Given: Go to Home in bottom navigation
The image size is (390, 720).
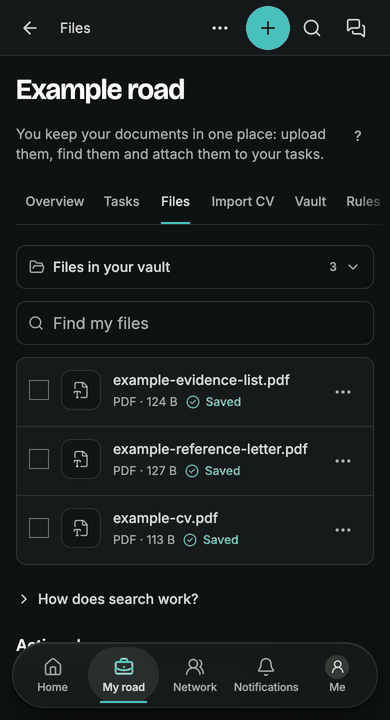Looking at the screenshot, I should click(x=52, y=675).
